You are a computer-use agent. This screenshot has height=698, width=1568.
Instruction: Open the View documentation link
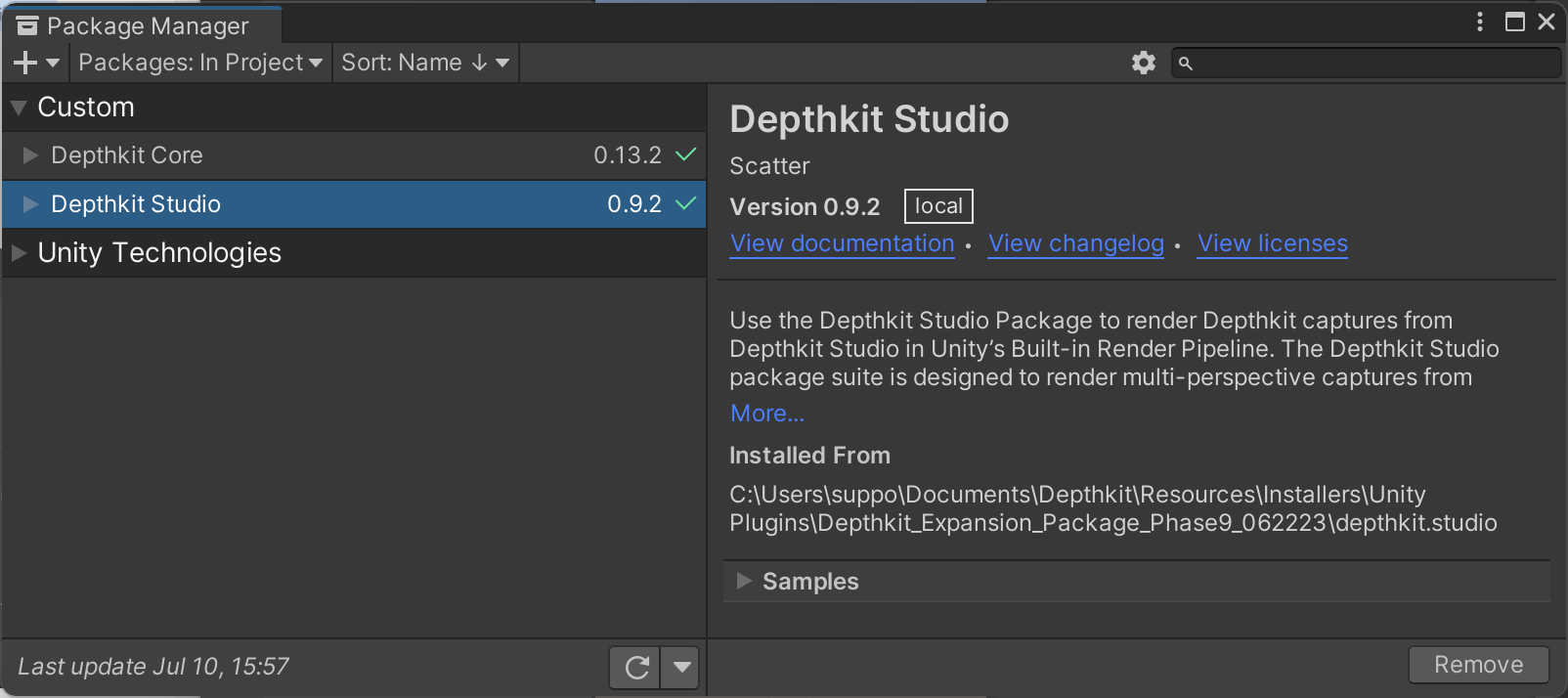coord(842,243)
